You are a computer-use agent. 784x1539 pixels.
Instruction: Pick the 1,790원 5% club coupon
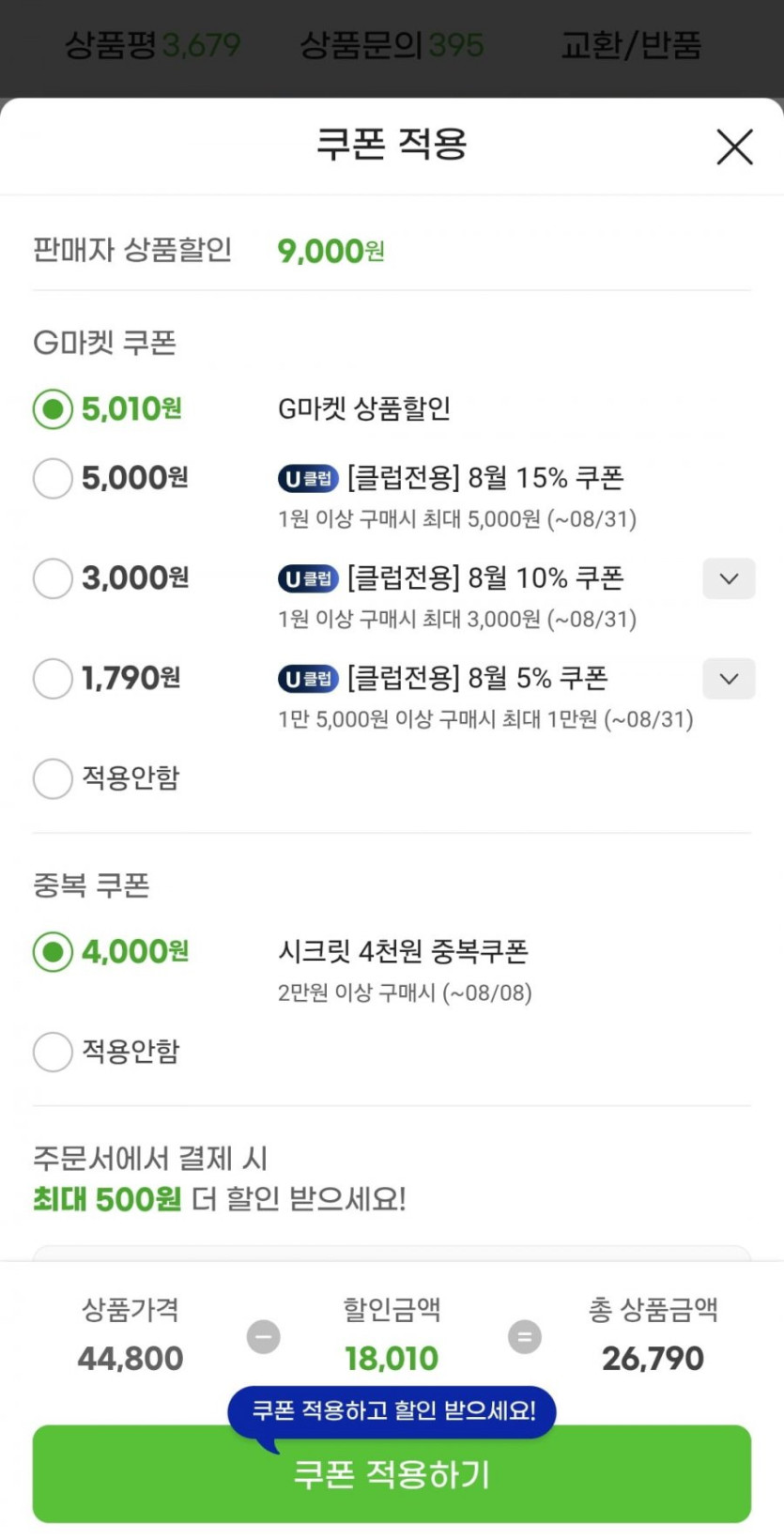coord(53,678)
